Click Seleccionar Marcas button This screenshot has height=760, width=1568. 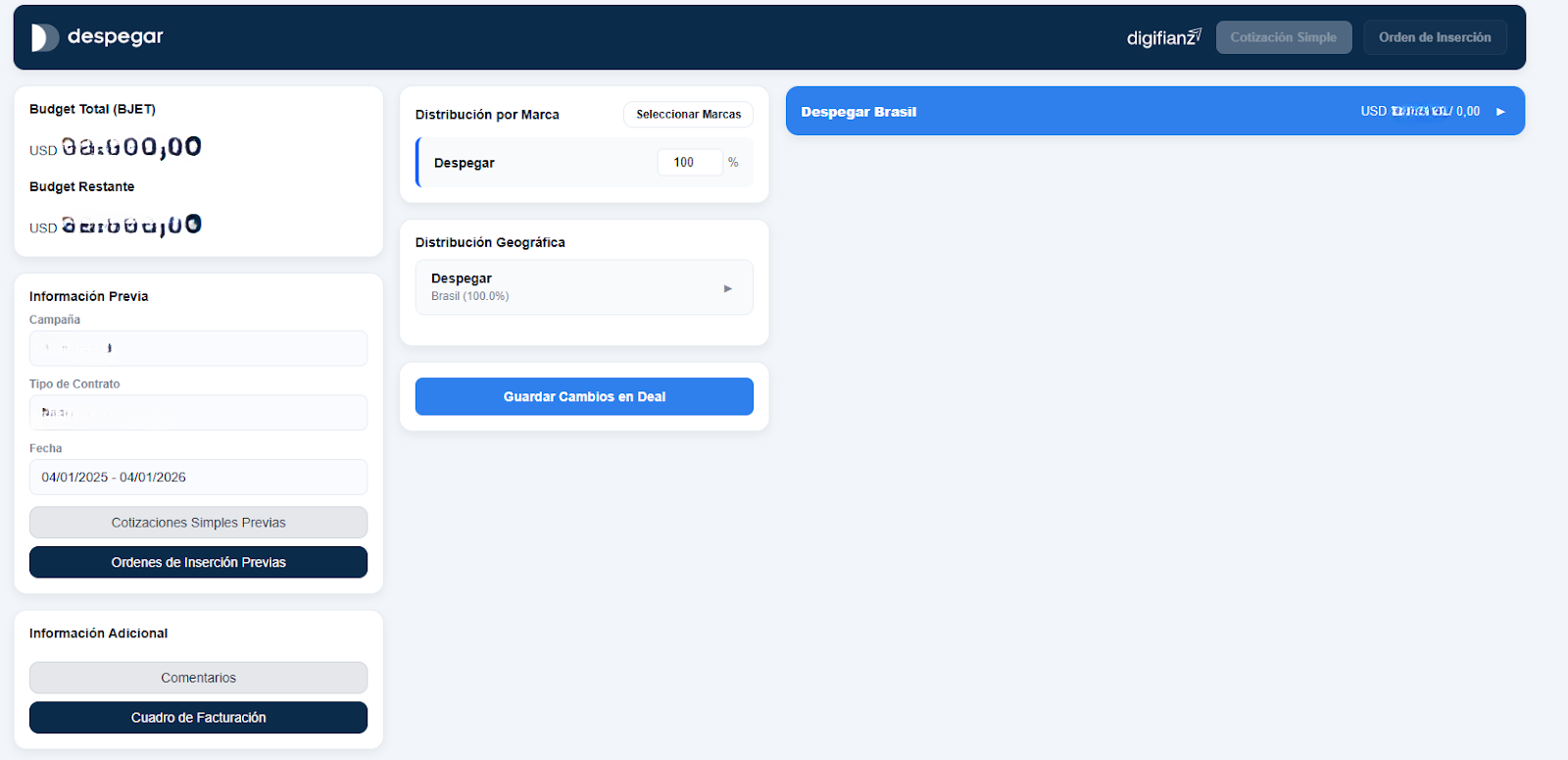coord(688,115)
